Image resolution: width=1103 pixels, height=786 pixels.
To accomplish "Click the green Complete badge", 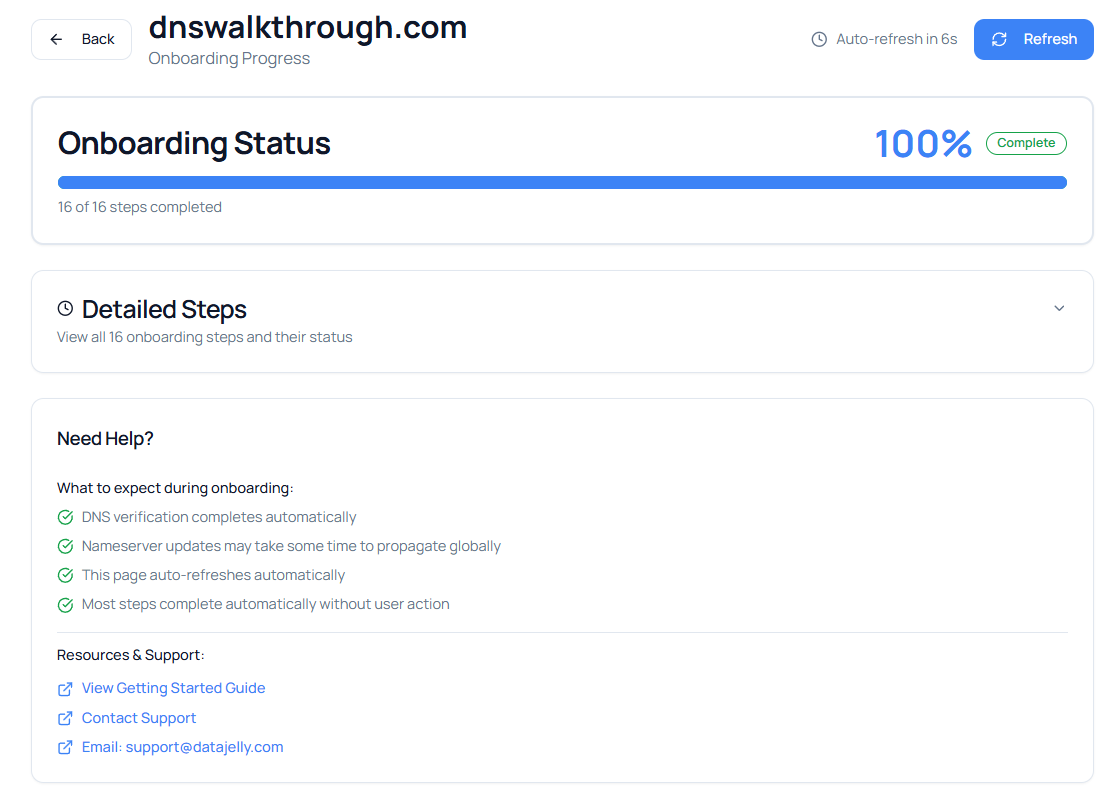I will [x=1026, y=143].
